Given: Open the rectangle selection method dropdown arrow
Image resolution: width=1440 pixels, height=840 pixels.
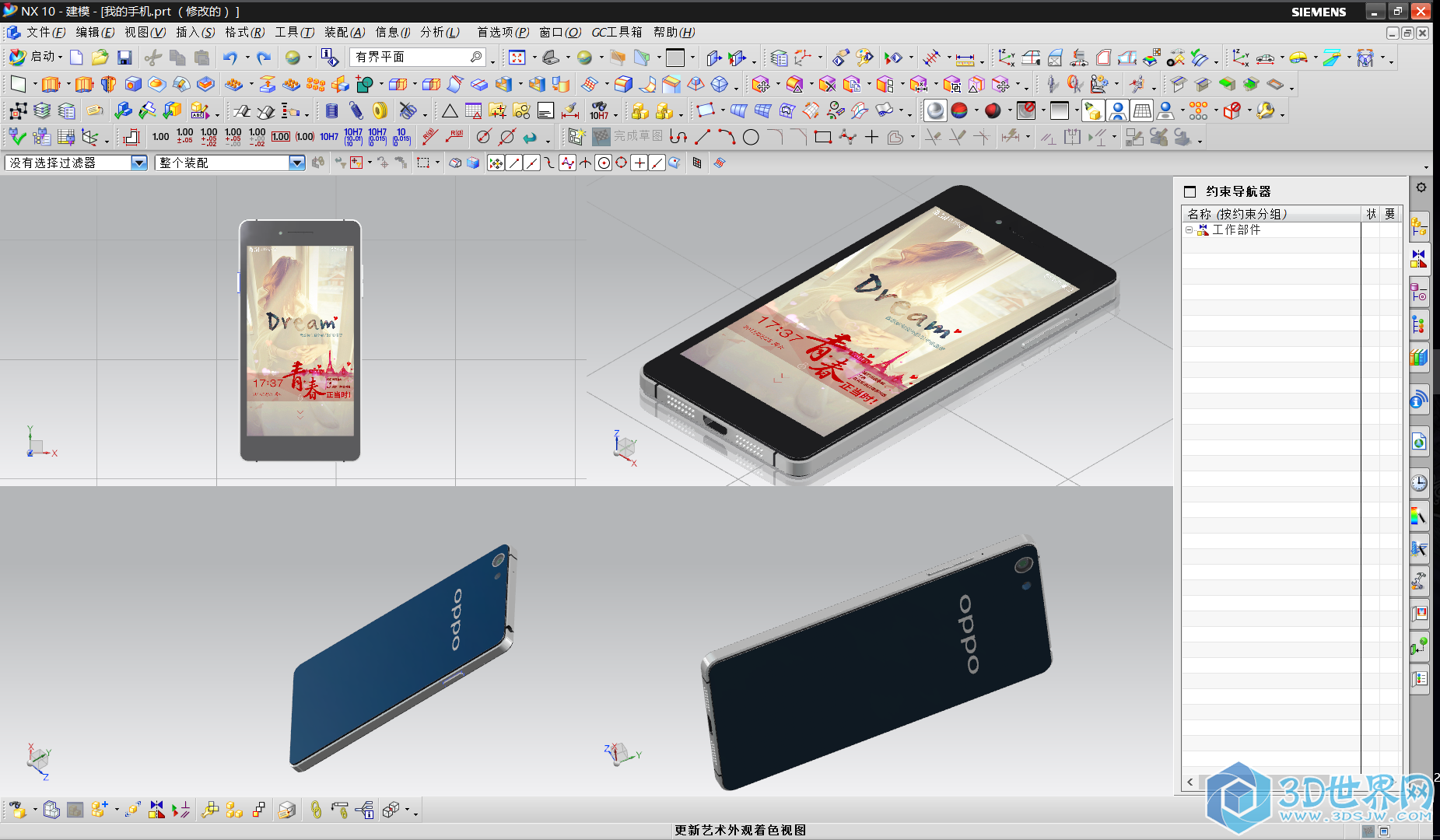Looking at the screenshot, I should [437, 163].
